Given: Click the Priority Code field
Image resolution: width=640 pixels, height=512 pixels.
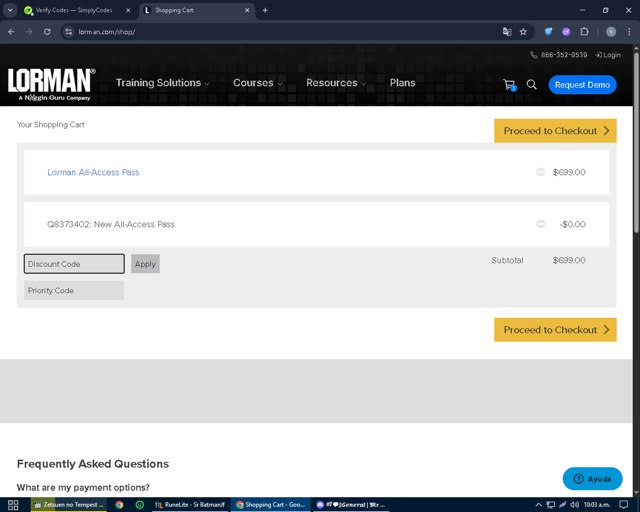Looking at the screenshot, I should (x=74, y=290).
